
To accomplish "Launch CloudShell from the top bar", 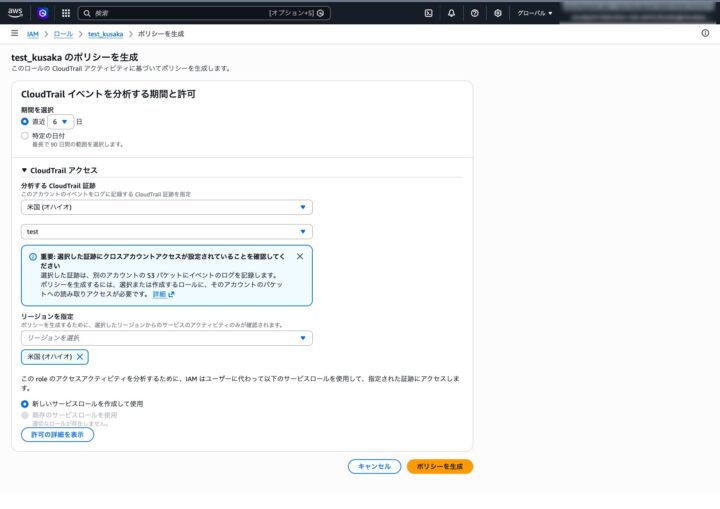I will (x=428, y=13).
